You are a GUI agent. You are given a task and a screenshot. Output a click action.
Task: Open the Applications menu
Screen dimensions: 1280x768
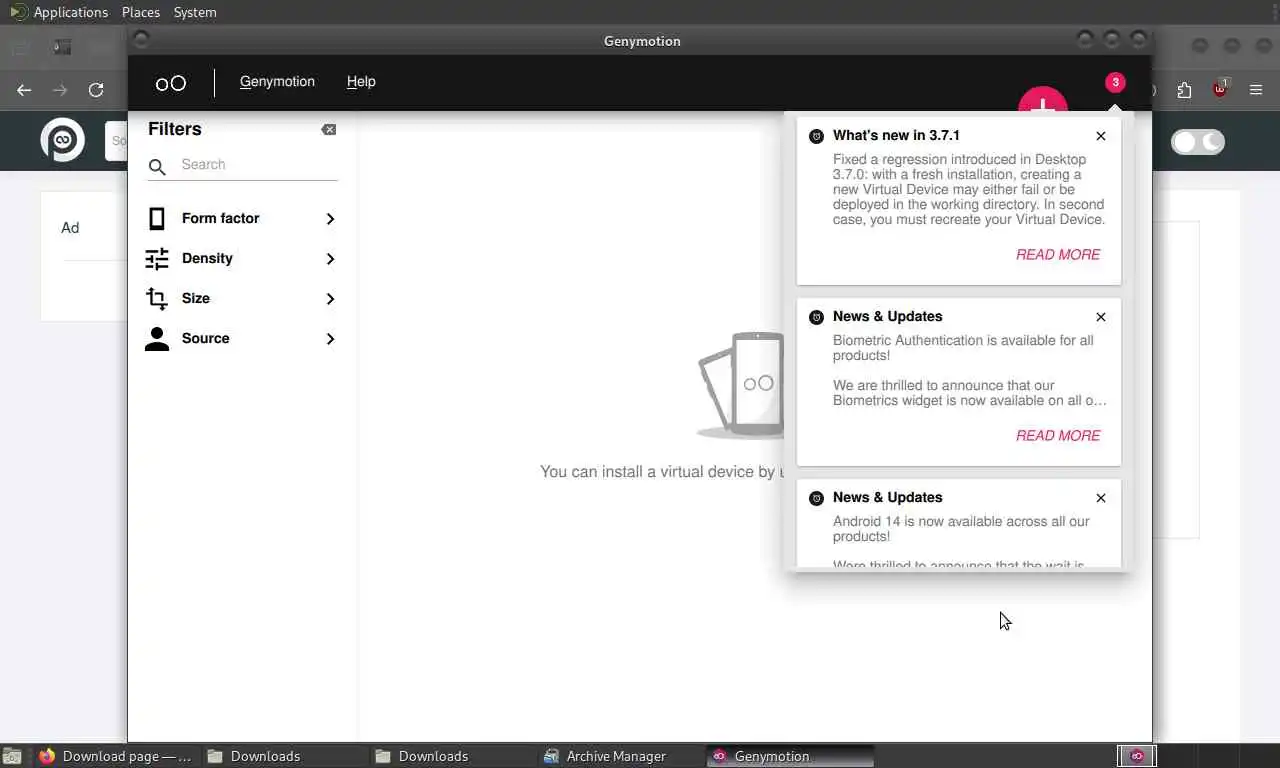click(x=59, y=12)
